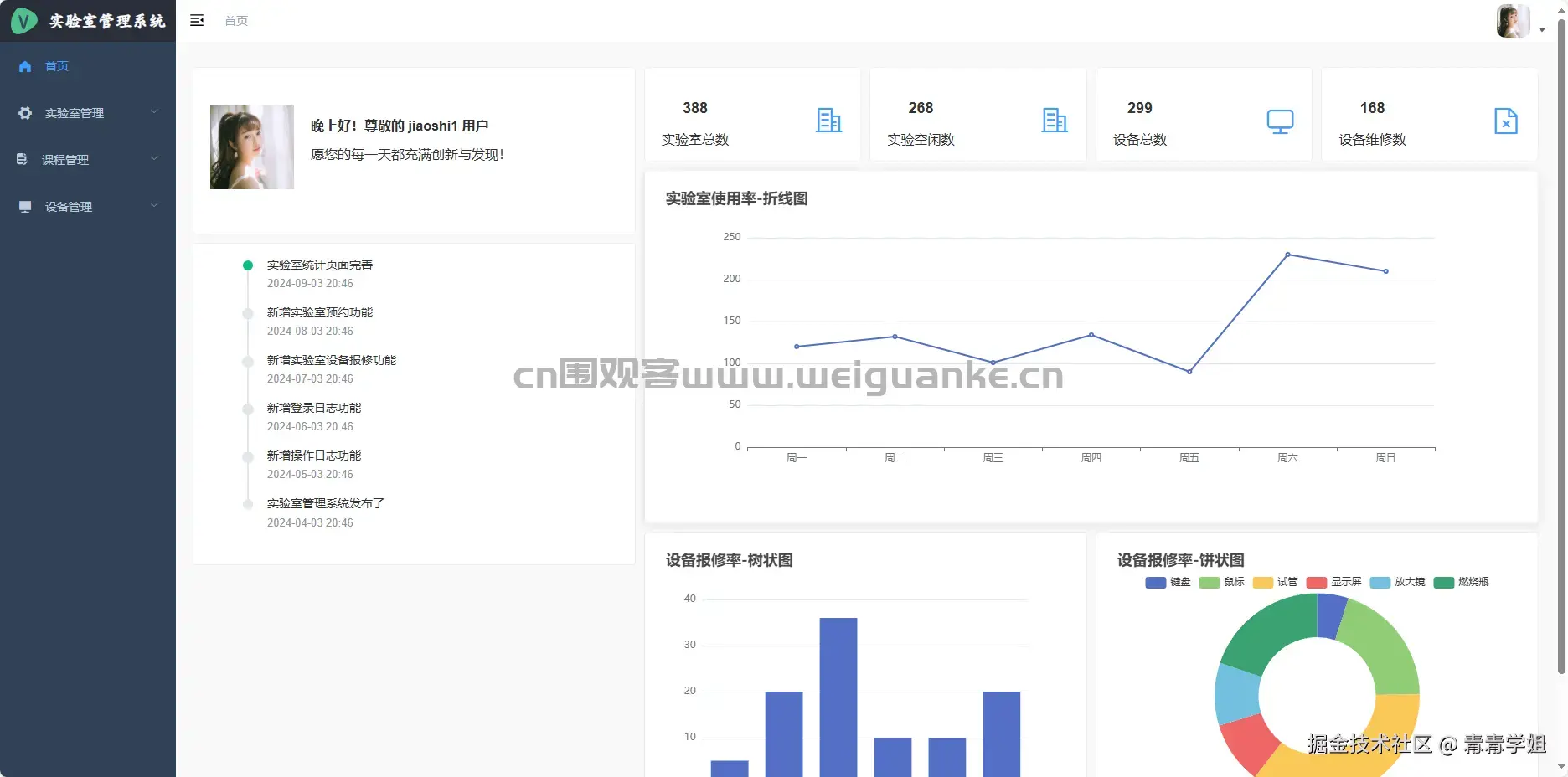Click the 设备报修率-饼状图 chart title
Screen dimensions: 1568x777
point(1181,560)
